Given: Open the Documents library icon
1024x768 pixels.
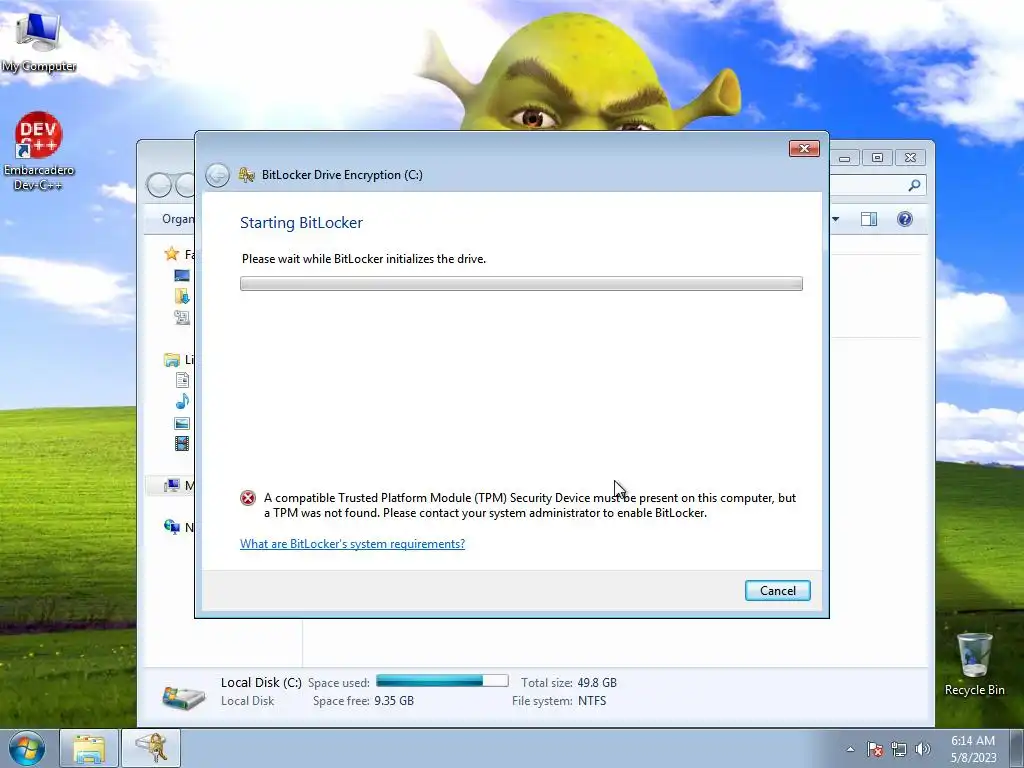Looking at the screenshot, I should click(x=182, y=380).
